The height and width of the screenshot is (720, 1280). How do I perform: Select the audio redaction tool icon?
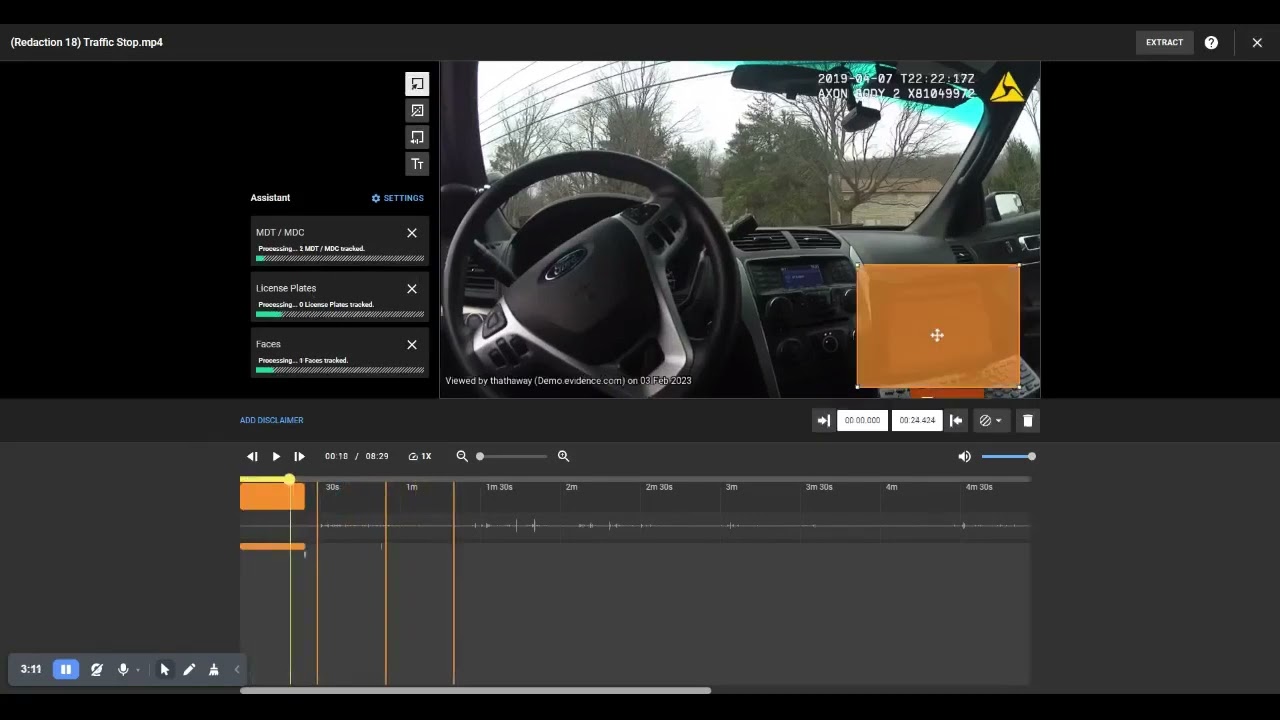click(x=417, y=138)
